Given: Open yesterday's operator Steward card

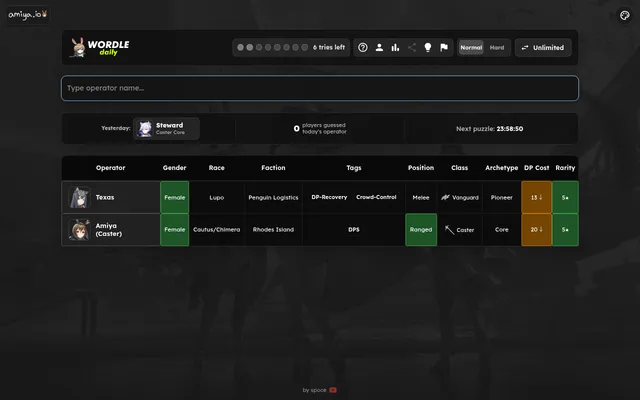Looking at the screenshot, I should [x=167, y=129].
